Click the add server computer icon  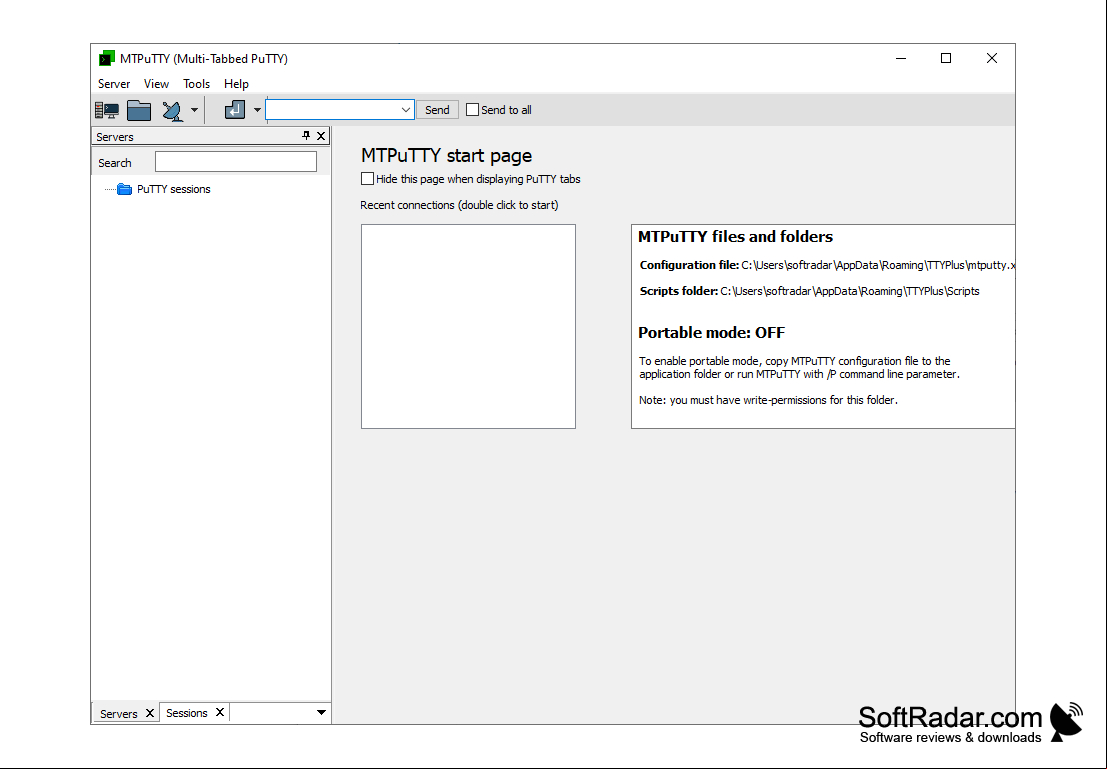(107, 110)
